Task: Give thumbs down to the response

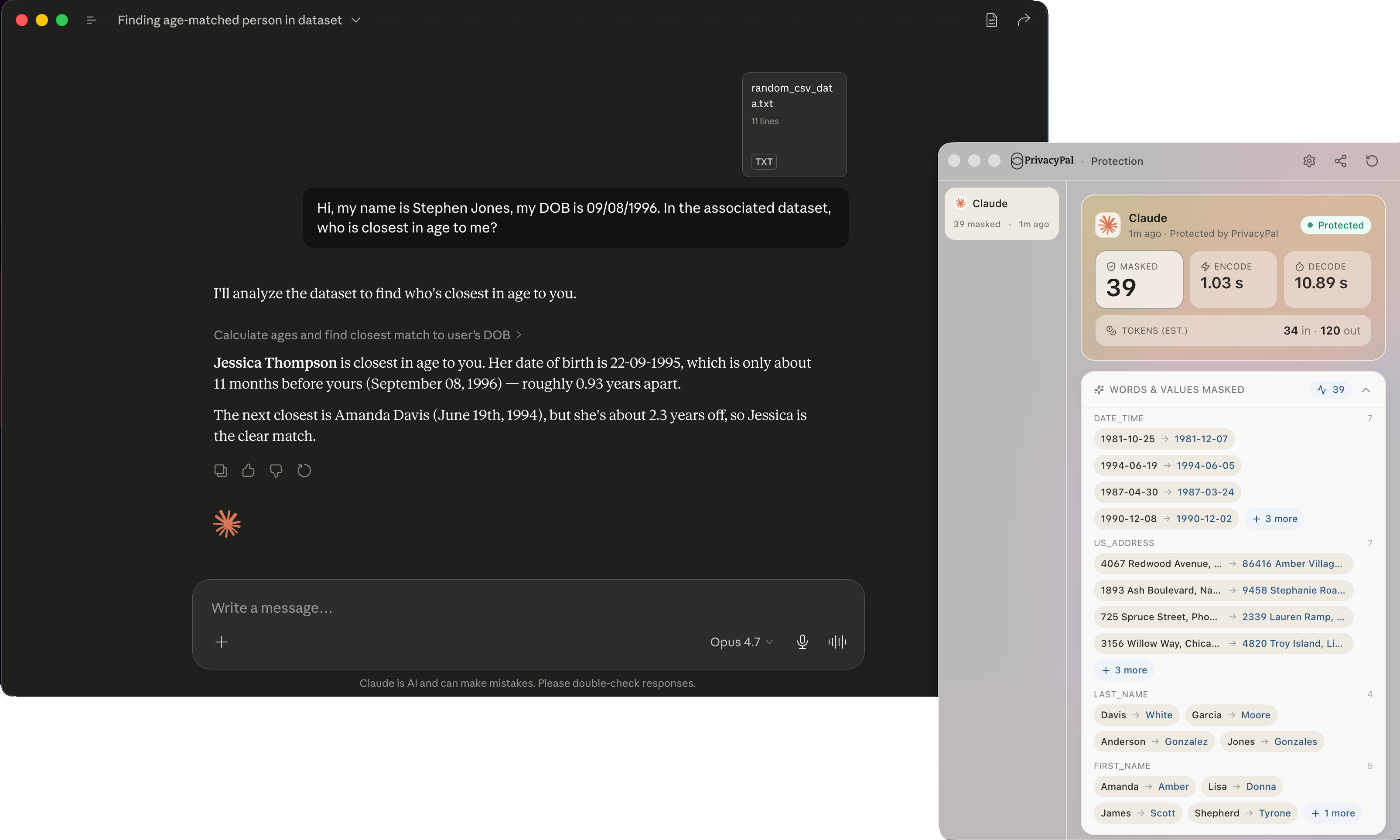Action: pos(276,471)
